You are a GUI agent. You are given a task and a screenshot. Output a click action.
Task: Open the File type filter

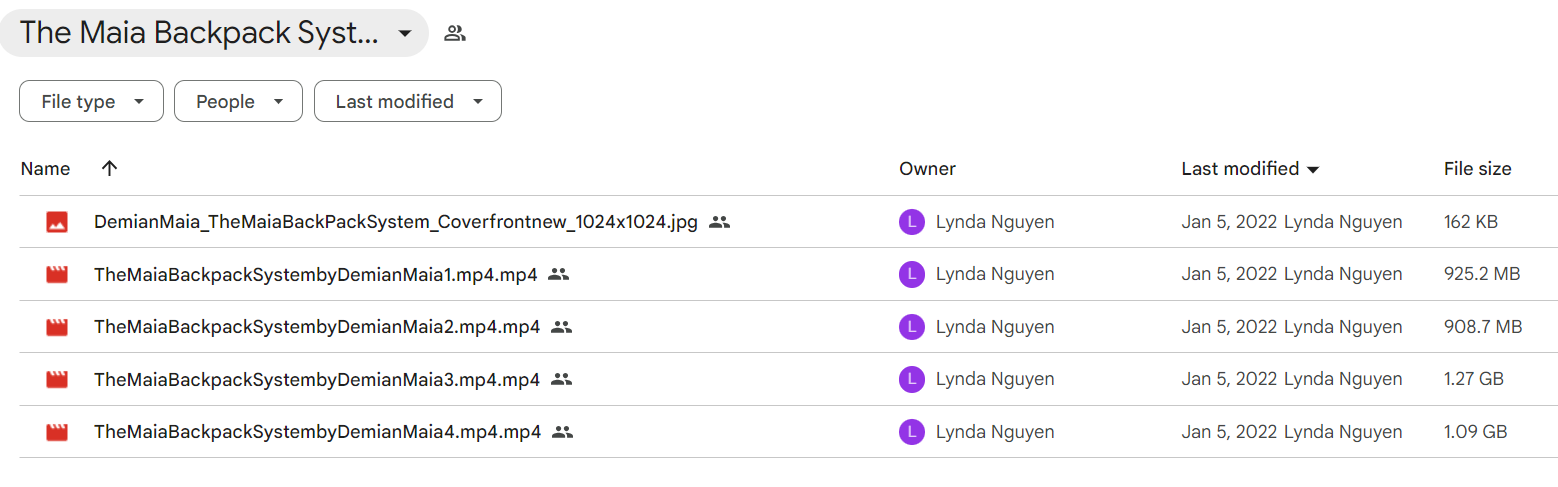pos(91,101)
